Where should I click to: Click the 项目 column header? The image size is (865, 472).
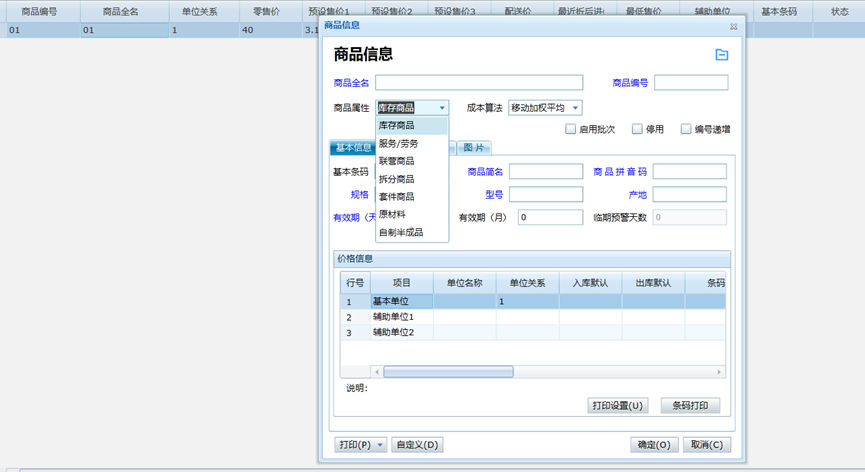tap(402, 283)
